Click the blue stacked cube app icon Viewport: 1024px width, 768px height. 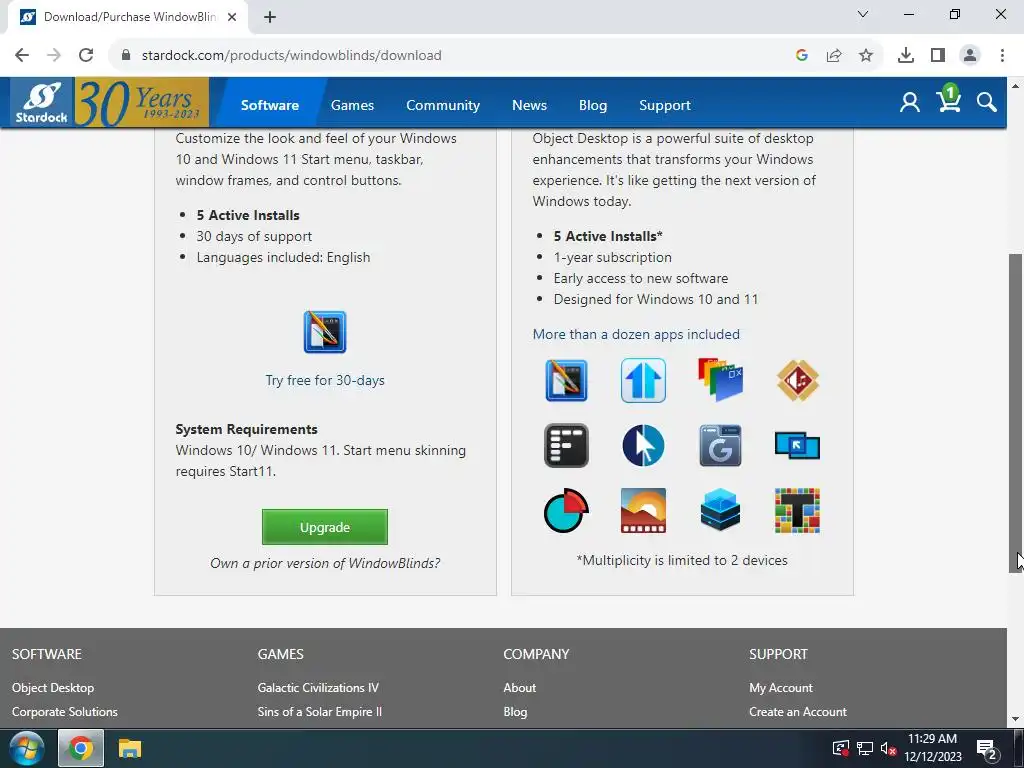(720, 510)
